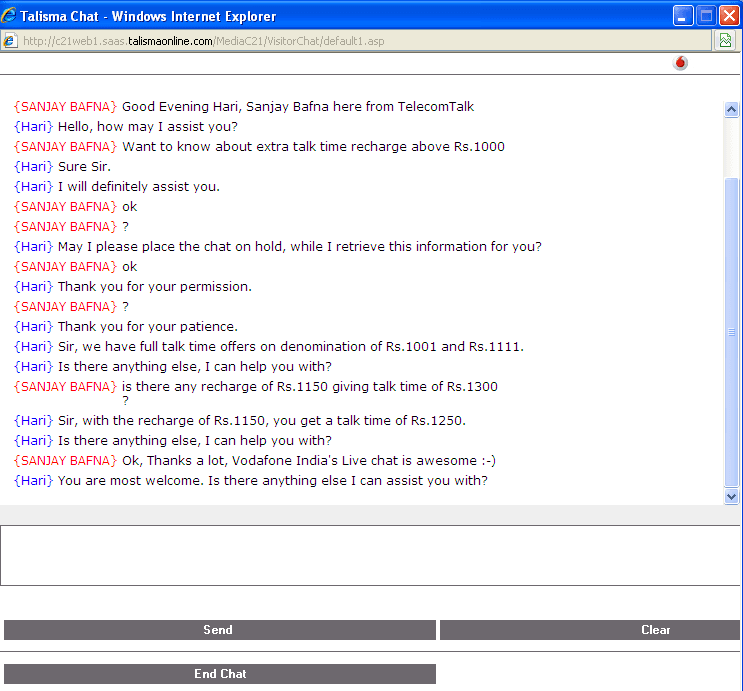Click reply 'you get a talk time of Rs.1250'
The width and height of the screenshot is (743, 691).
(x=262, y=420)
